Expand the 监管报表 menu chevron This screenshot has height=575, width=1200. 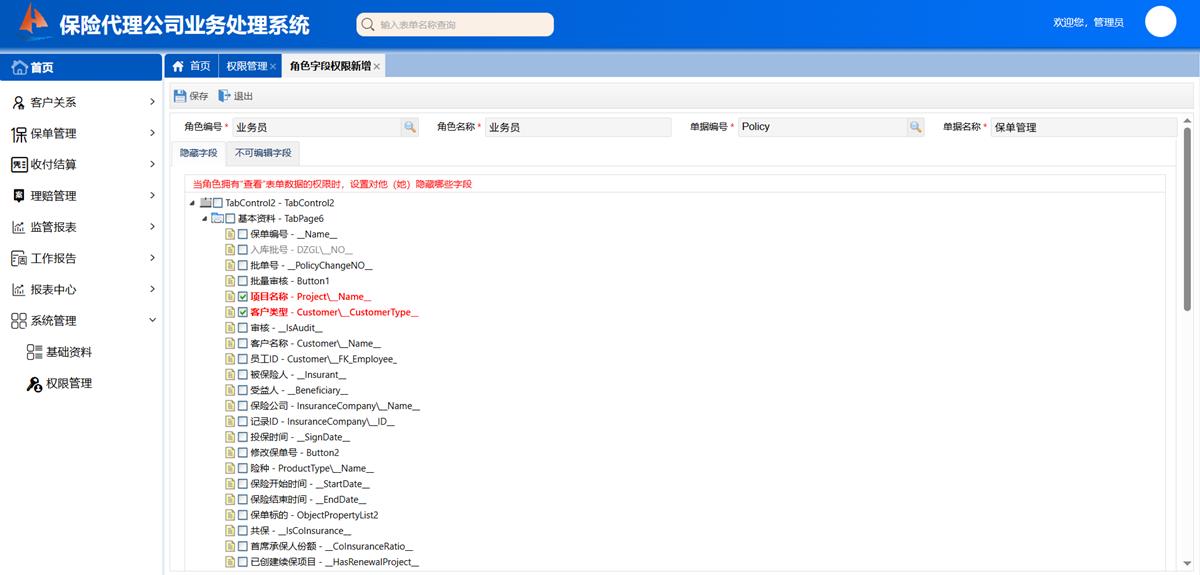152,227
